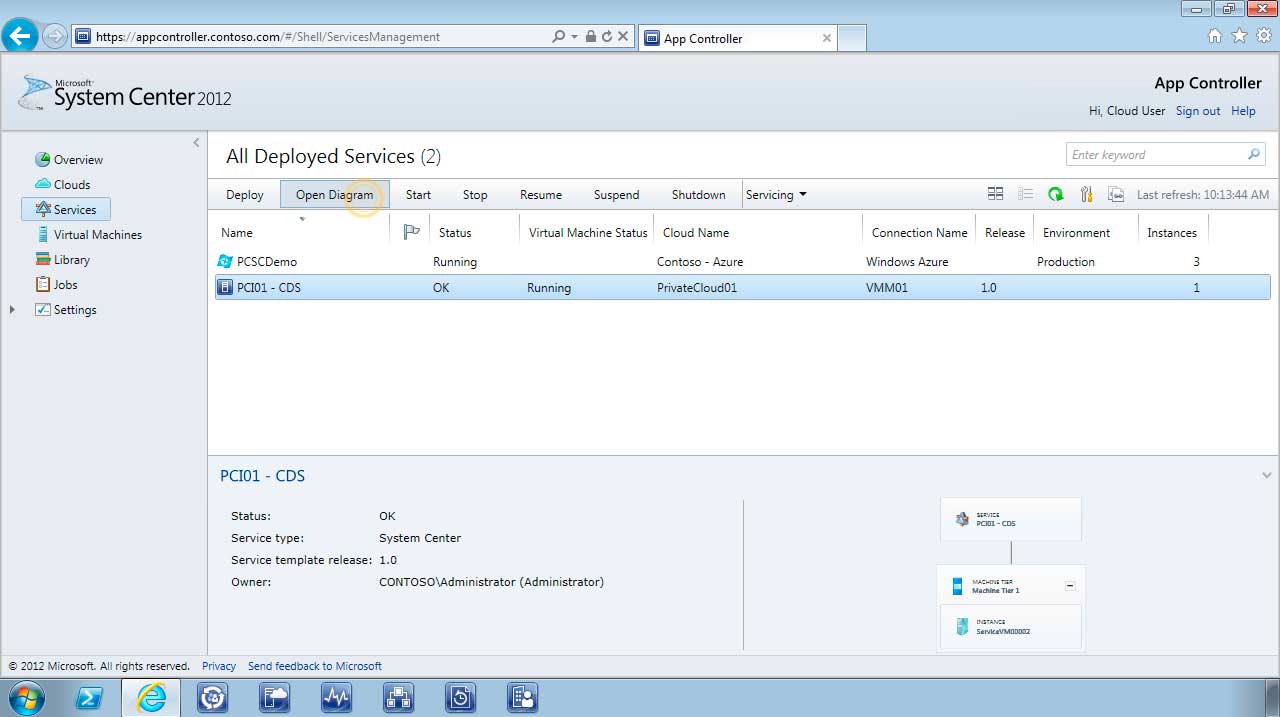Launch PowerShell from the taskbar
The image size is (1280, 717).
[x=89, y=697]
